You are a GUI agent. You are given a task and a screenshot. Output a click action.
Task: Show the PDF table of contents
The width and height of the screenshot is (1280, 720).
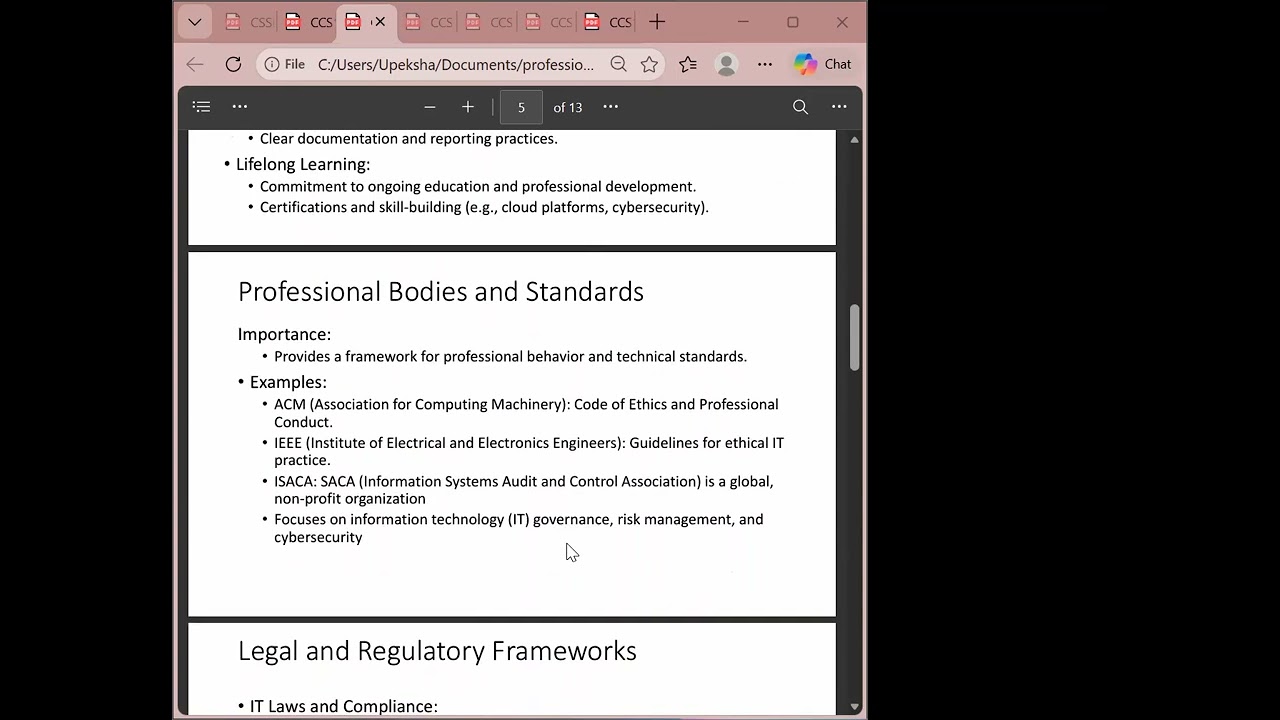pyautogui.click(x=201, y=107)
